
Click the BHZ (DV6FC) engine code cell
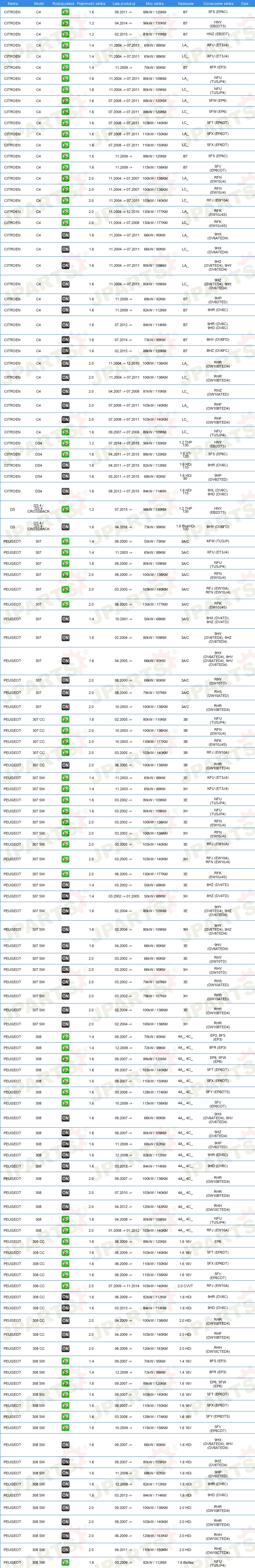(218, 351)
